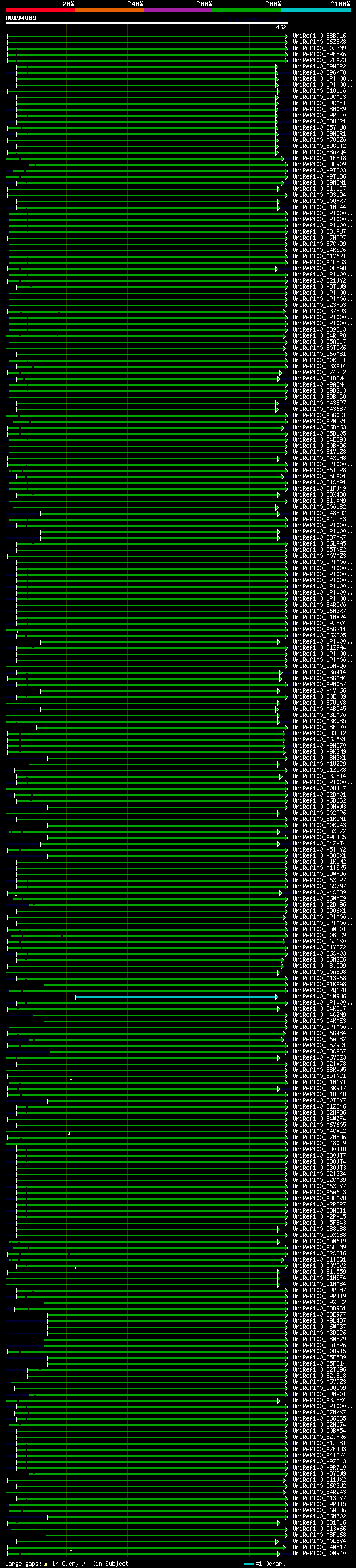Screen dimensions: 356x1568
Task: Choose the UniRef100_A8H3X1 entry
Action: click(319, 758)
